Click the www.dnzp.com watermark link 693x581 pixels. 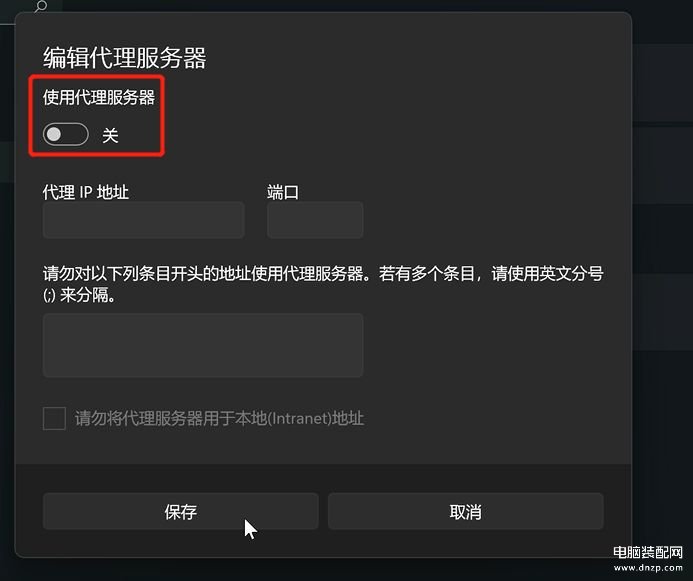click(648, 568)
